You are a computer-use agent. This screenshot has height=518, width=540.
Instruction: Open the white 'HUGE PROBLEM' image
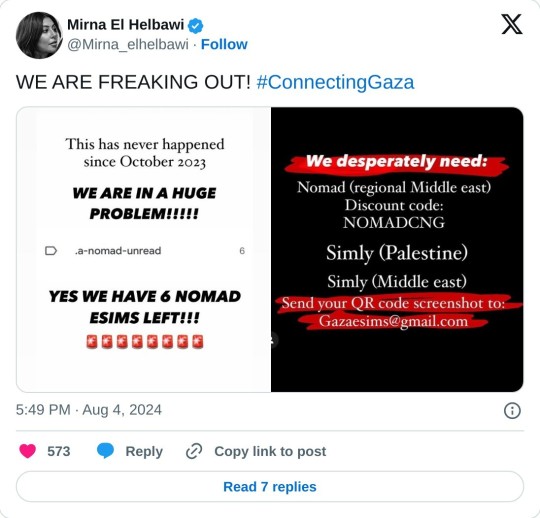tap(144, 249)
